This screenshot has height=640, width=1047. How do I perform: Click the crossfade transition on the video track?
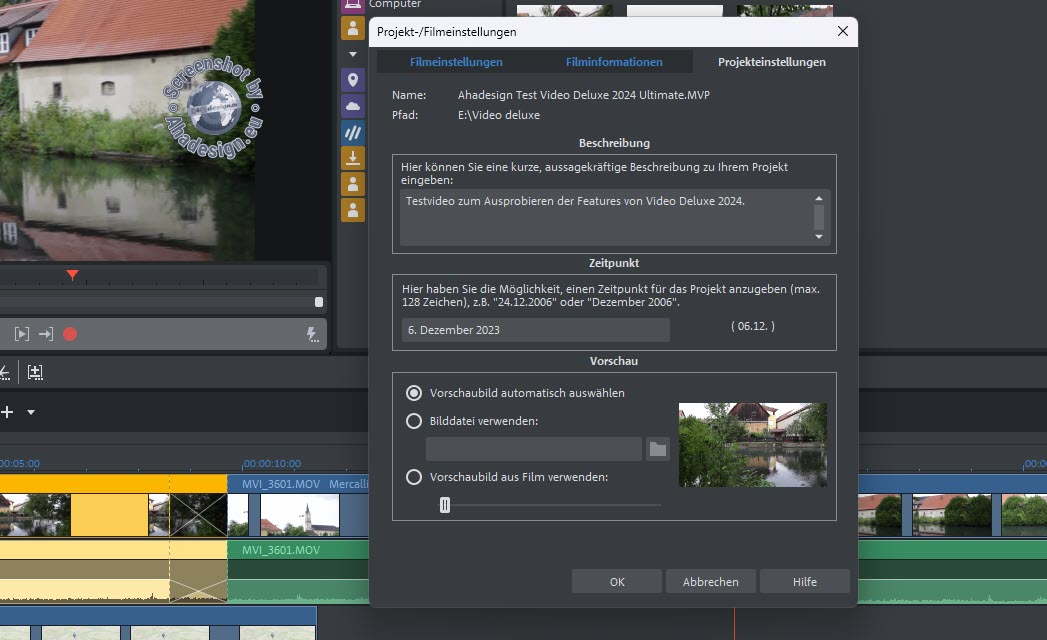tap(198, 515)
